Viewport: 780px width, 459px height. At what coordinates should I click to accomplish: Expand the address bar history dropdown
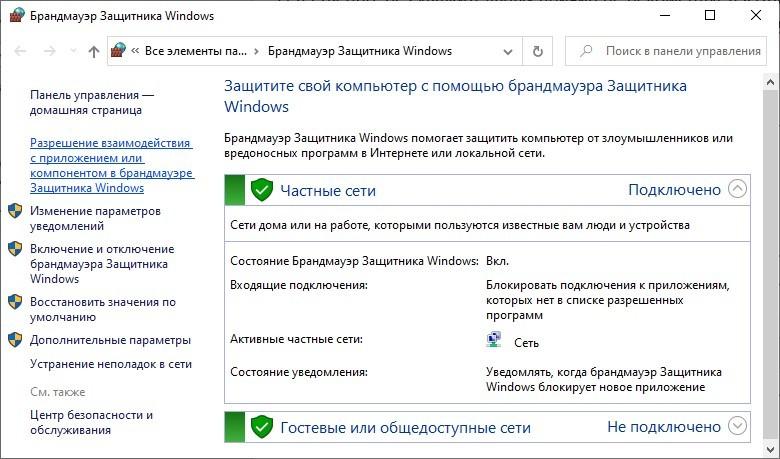coord(508,51)
